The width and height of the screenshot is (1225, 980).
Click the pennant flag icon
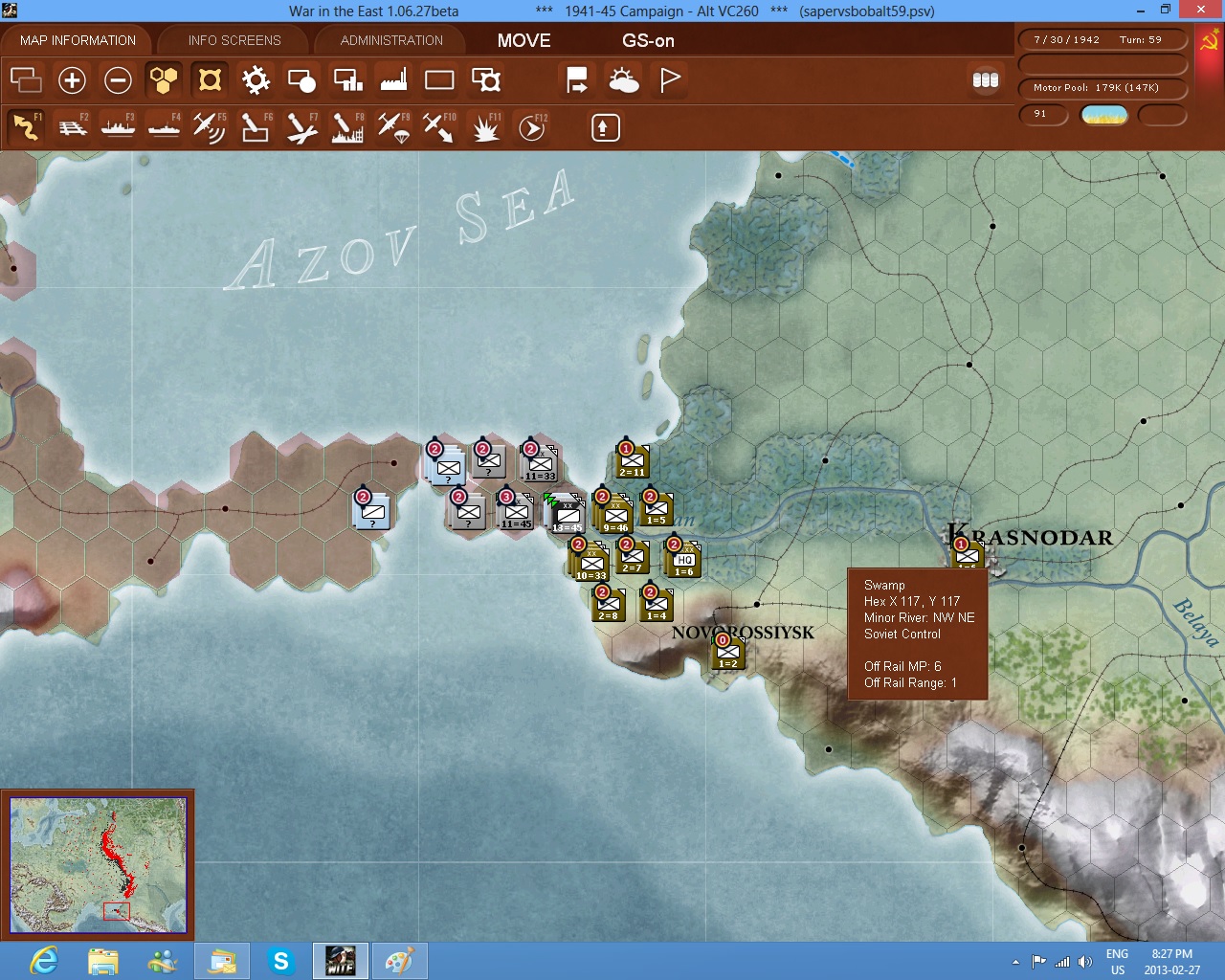670,79
